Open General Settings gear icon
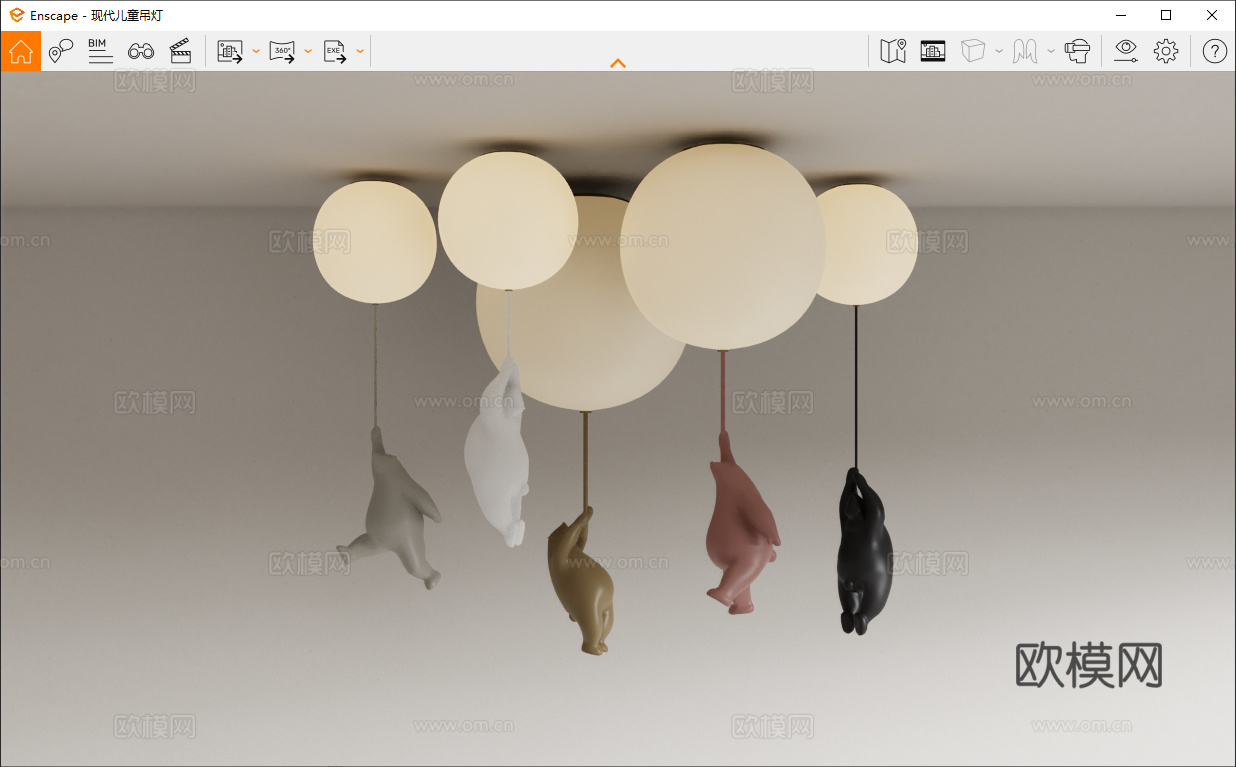The width and height of the screenshot is (1236, 767). [x=1166, y=51]
